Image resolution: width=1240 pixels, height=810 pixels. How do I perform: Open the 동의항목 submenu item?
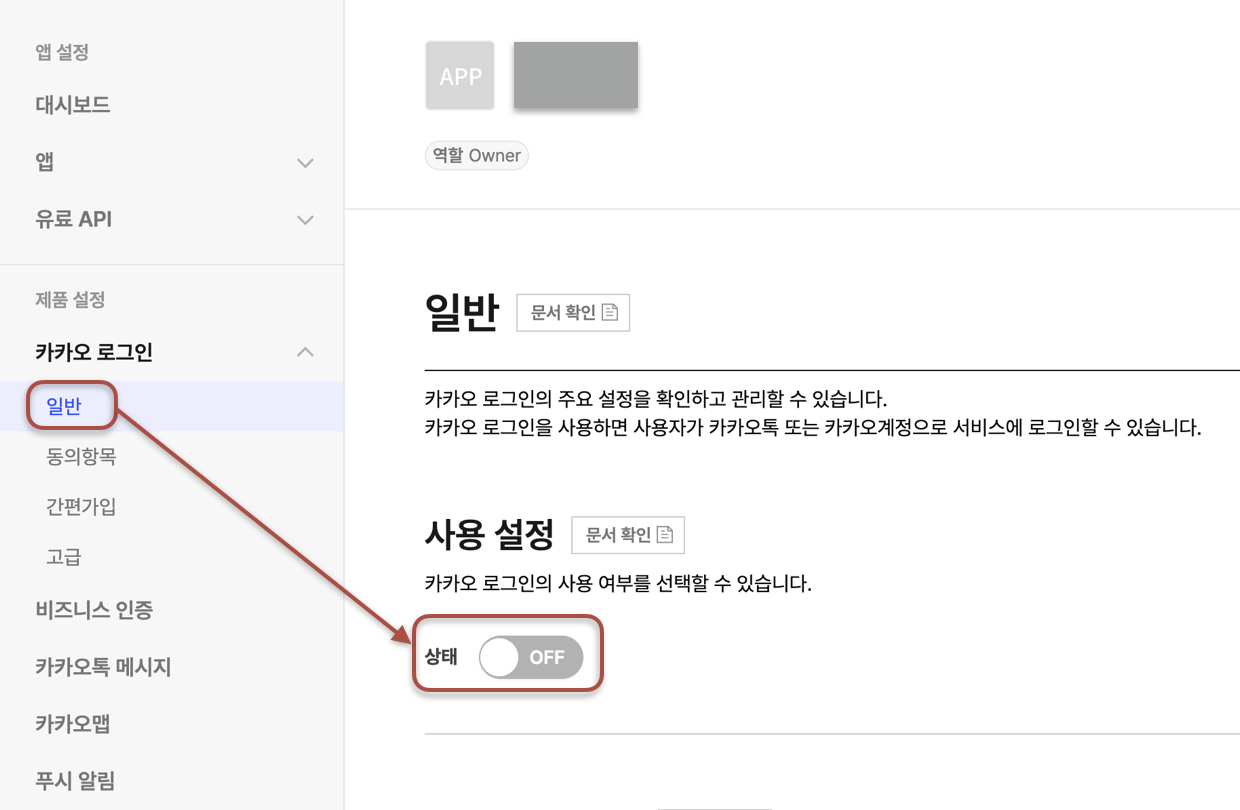[x=81, y=457]
